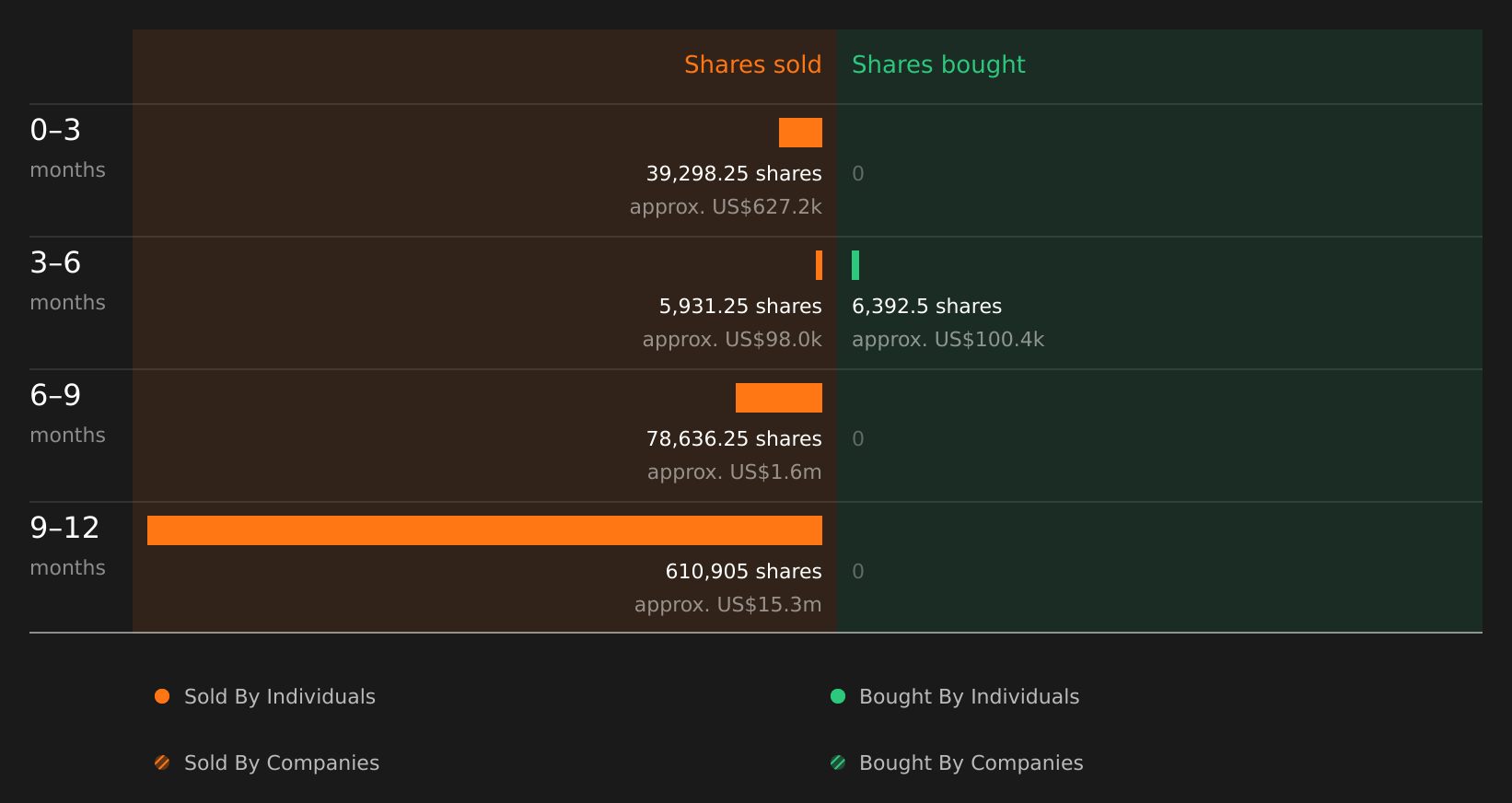Click the 610,905 shares value
The image size is (1512, 803).
744,572
